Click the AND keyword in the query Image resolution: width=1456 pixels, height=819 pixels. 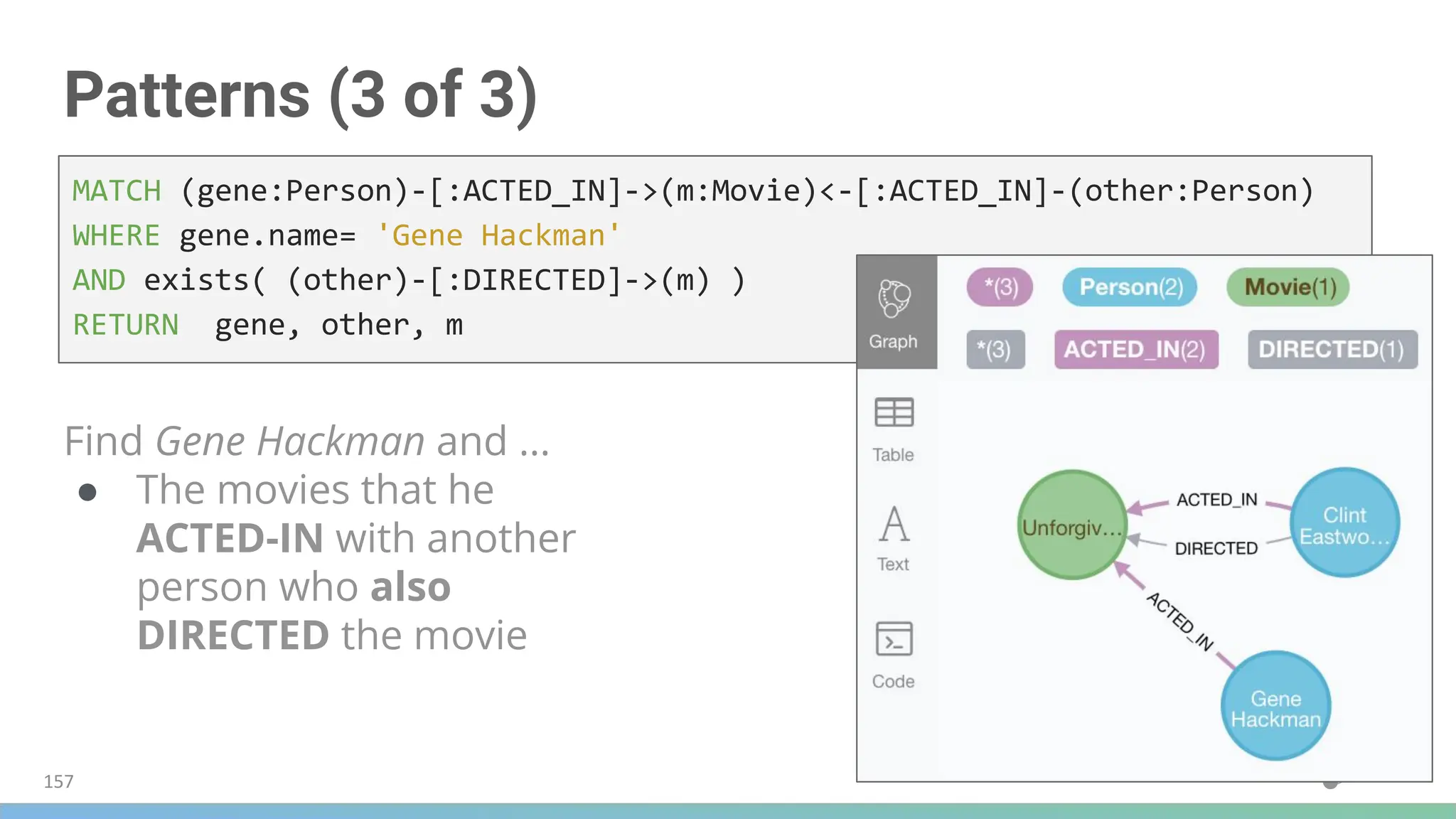[x=99, y=280]
